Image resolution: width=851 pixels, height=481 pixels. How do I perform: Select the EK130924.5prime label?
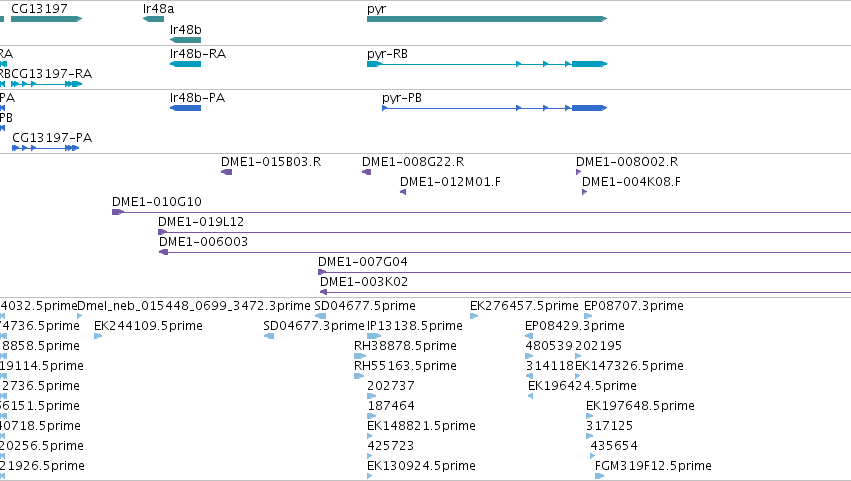coord(421,467)
